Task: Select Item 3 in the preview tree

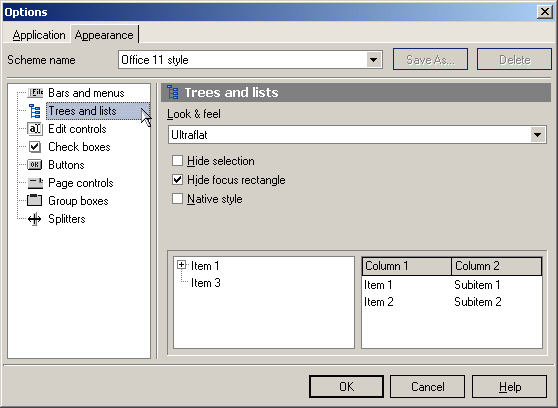Action: (x=206, y=283)
